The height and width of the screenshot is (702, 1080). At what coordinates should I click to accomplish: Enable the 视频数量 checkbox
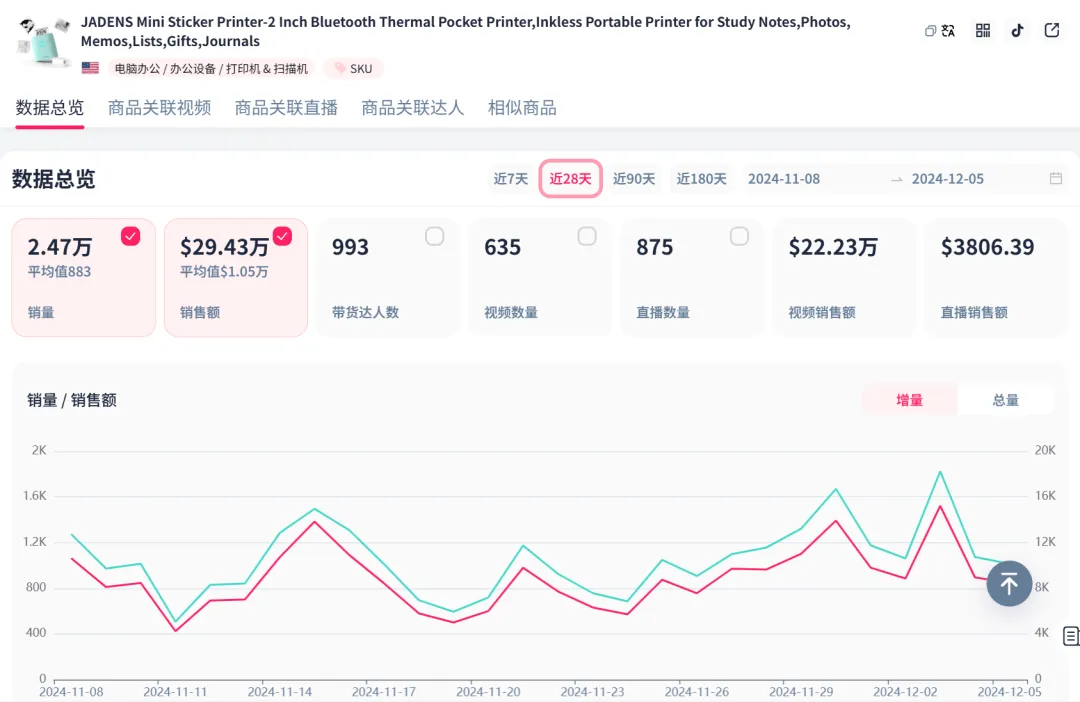pos(586,236)
